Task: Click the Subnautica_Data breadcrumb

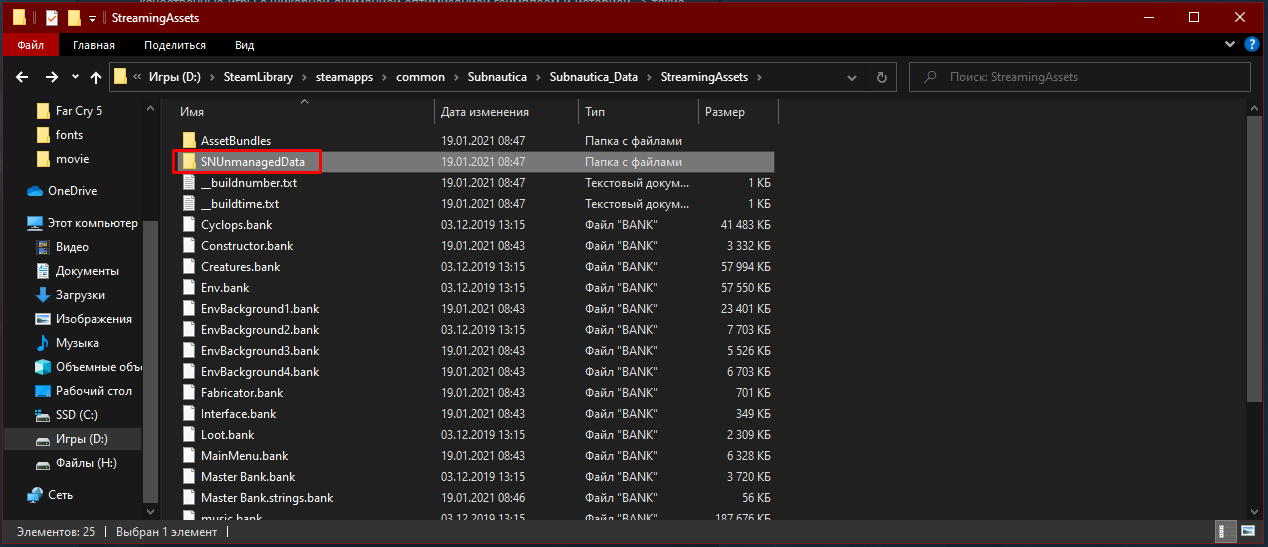Action: [x=592, y=77]
